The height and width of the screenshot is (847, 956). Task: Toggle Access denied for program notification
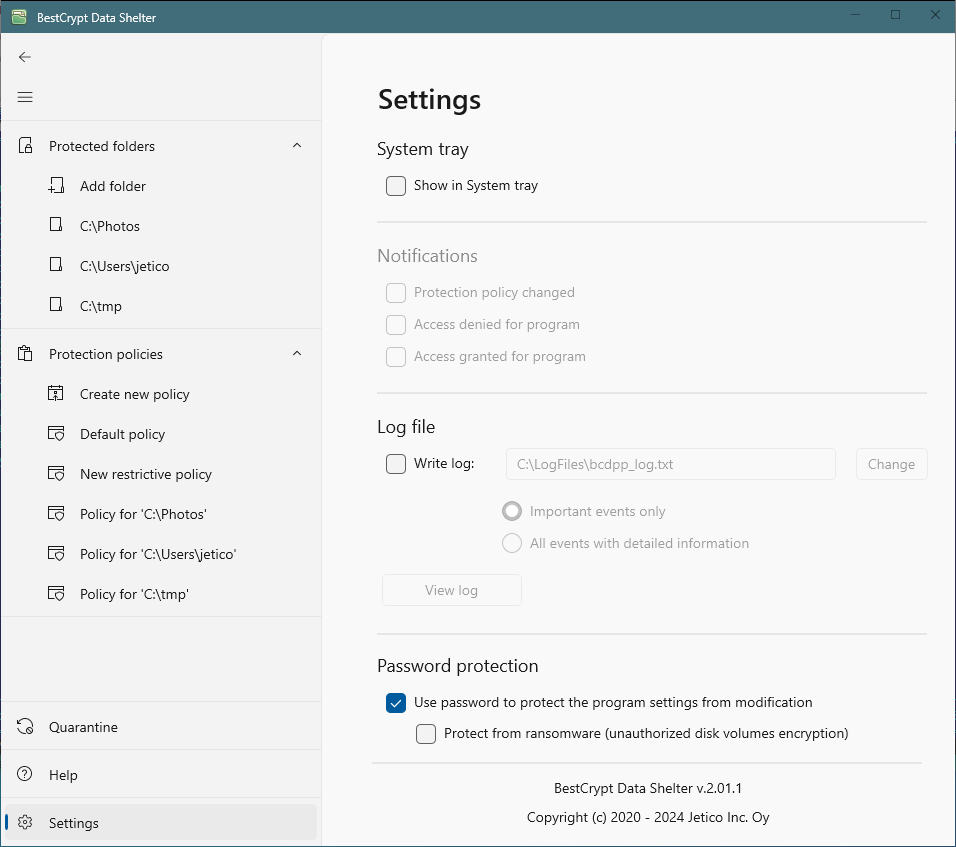396,324
